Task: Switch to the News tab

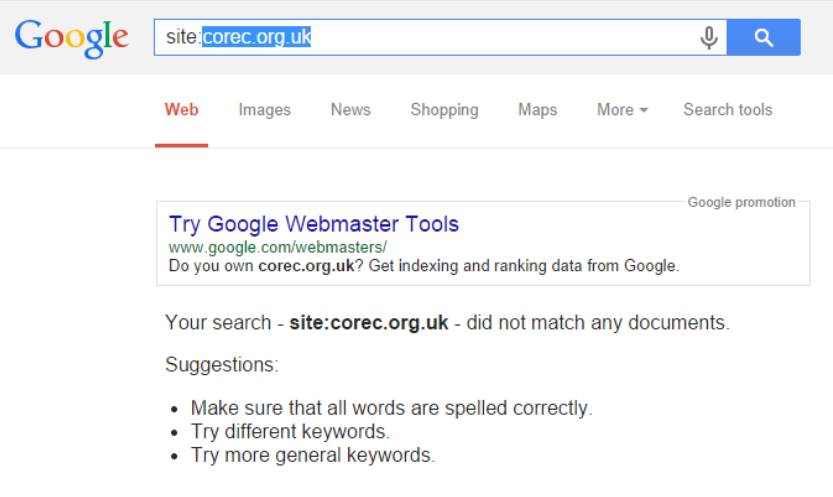Action: (351, 109)
